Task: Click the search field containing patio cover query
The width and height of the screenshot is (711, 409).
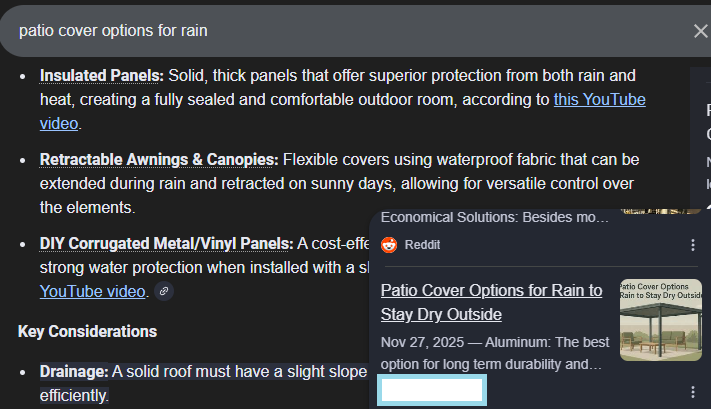Action: tap(340, 31)
